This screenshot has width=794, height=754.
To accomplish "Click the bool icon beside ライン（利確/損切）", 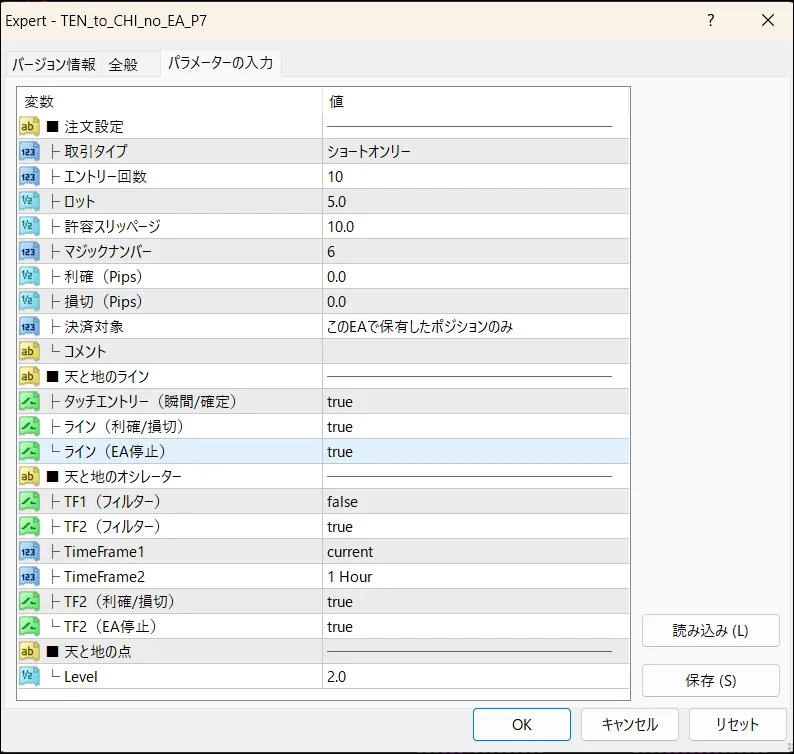I will pyautogui.click(x=29, y=426).
